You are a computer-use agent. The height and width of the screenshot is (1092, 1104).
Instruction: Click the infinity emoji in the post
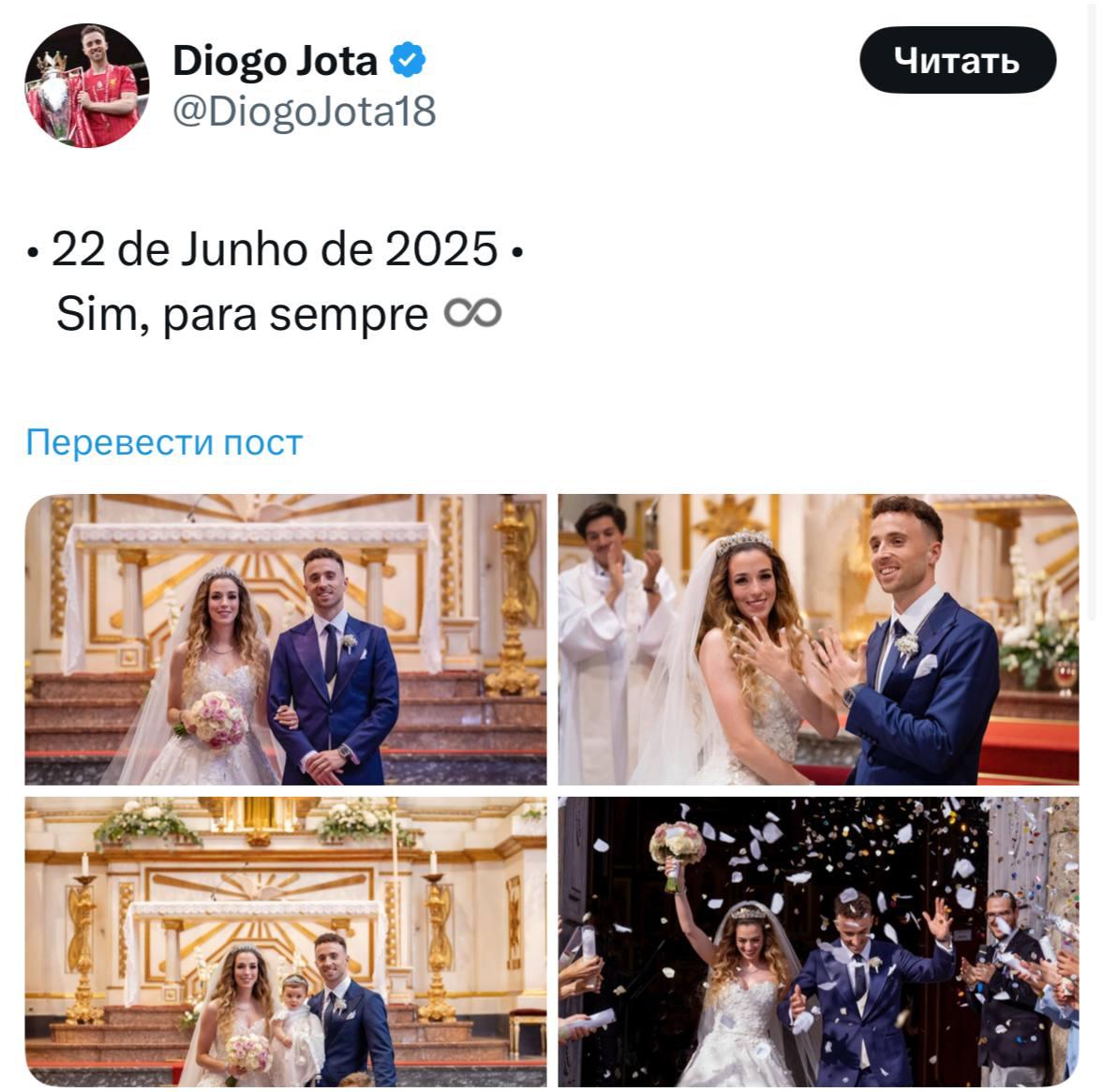click(472, 313)
